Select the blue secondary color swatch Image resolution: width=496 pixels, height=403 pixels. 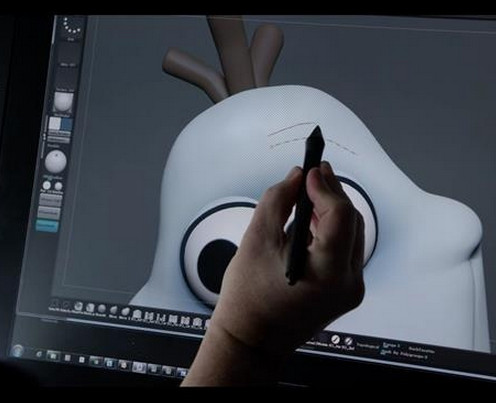66,124
